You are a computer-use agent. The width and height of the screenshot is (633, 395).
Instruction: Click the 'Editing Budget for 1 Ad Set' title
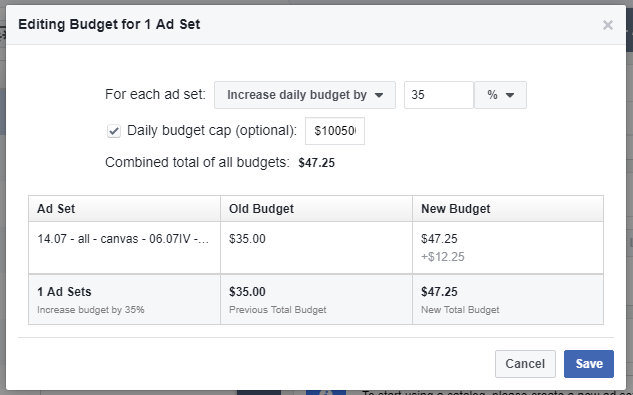(109, 24)
